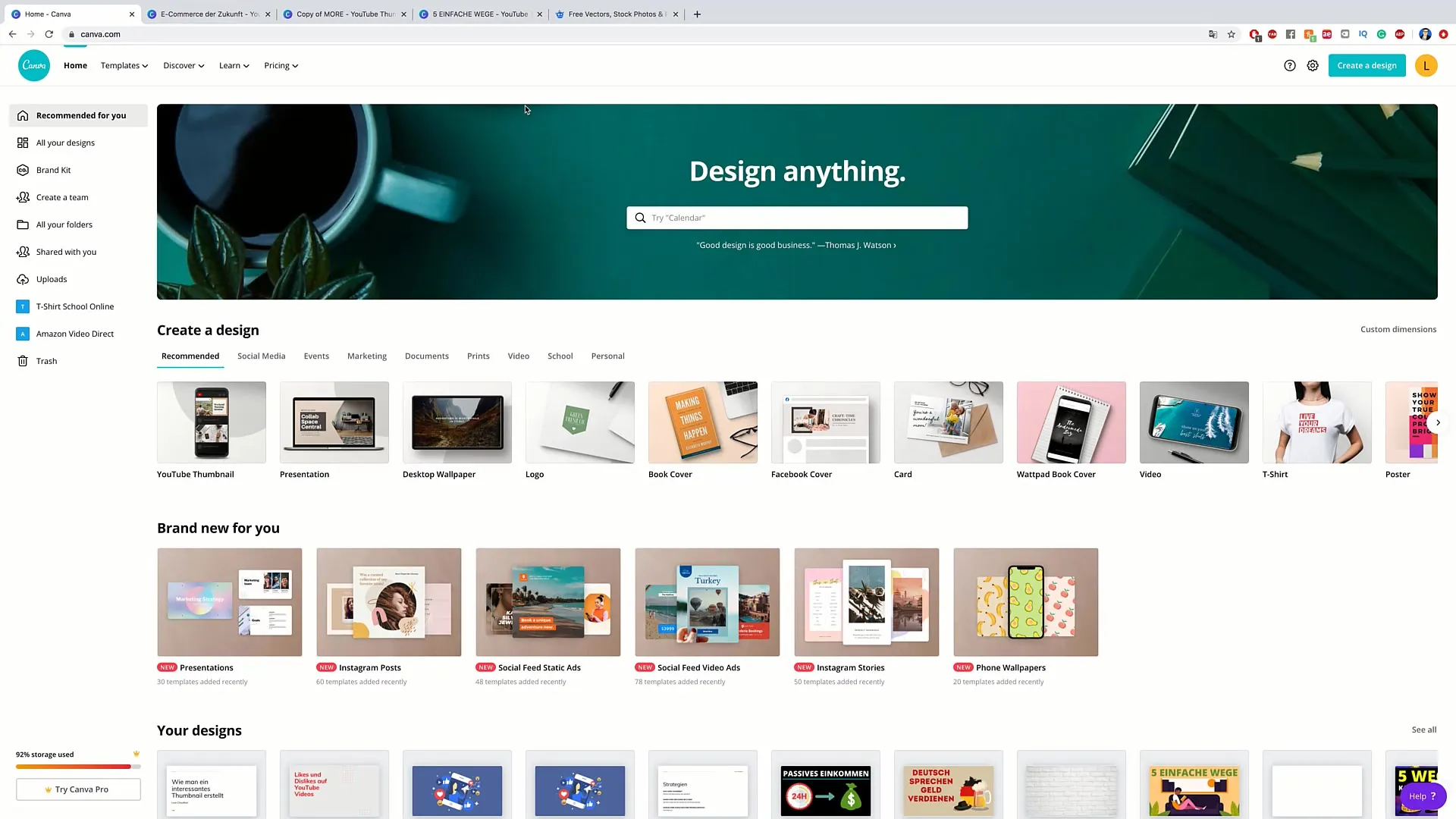Screen dimensions: 1456x819
Task: Expand the Discover dropdown menu
Action: coord(183,65)
